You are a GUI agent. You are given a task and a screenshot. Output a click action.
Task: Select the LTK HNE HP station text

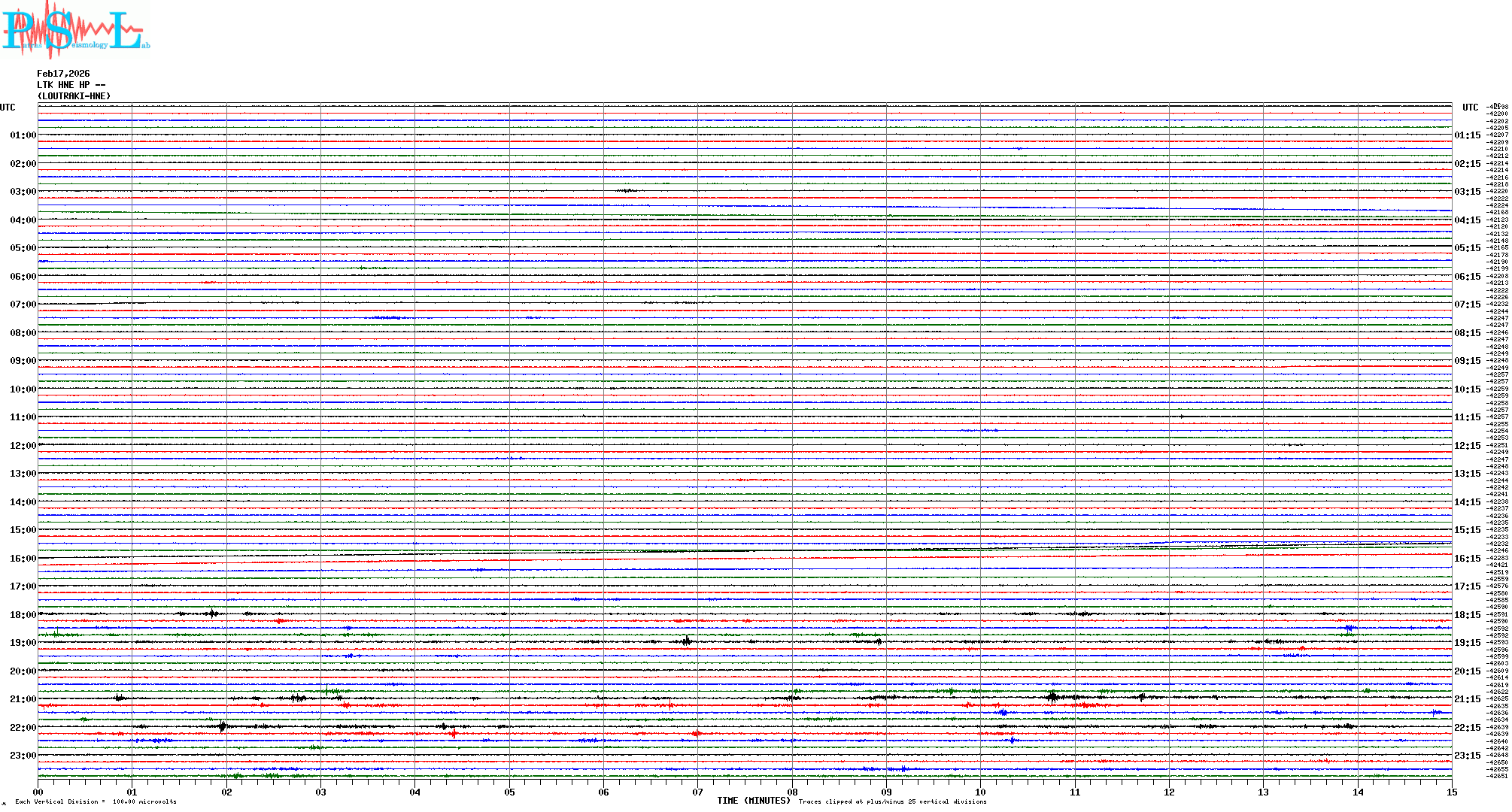[x=71, y=85]
